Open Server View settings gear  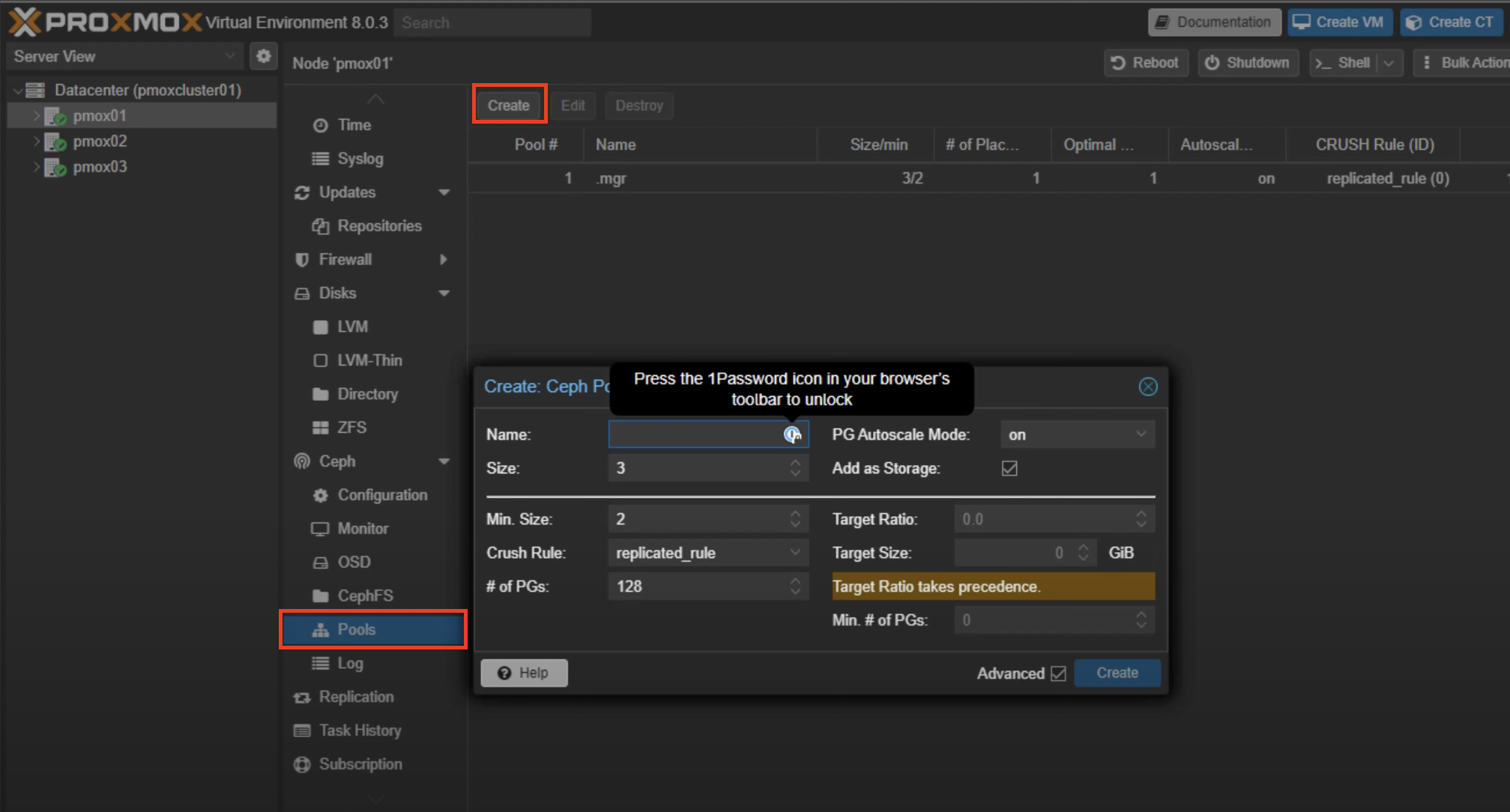coord(264,55)
